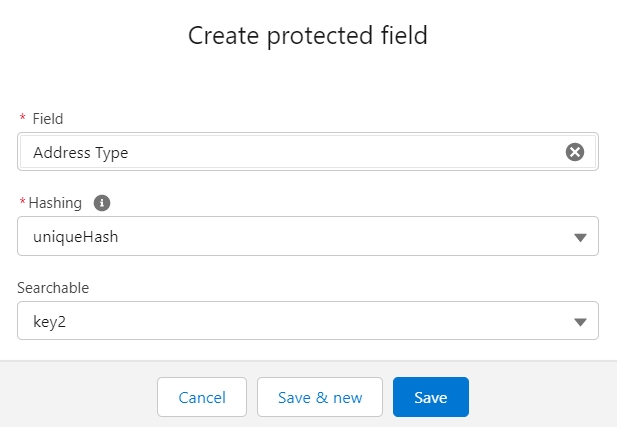
Task: Expand the Searchable dropdown arrow
Action: tap(579, 322)
